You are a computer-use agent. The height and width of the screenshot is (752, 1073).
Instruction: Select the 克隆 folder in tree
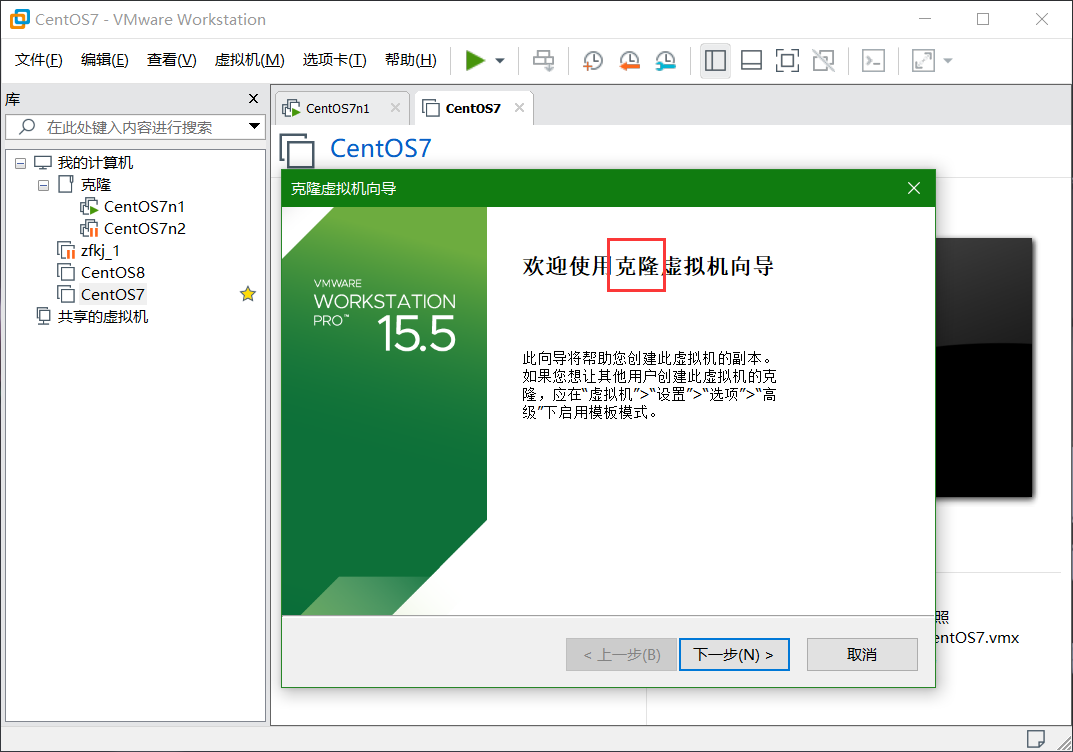[96, 185]
